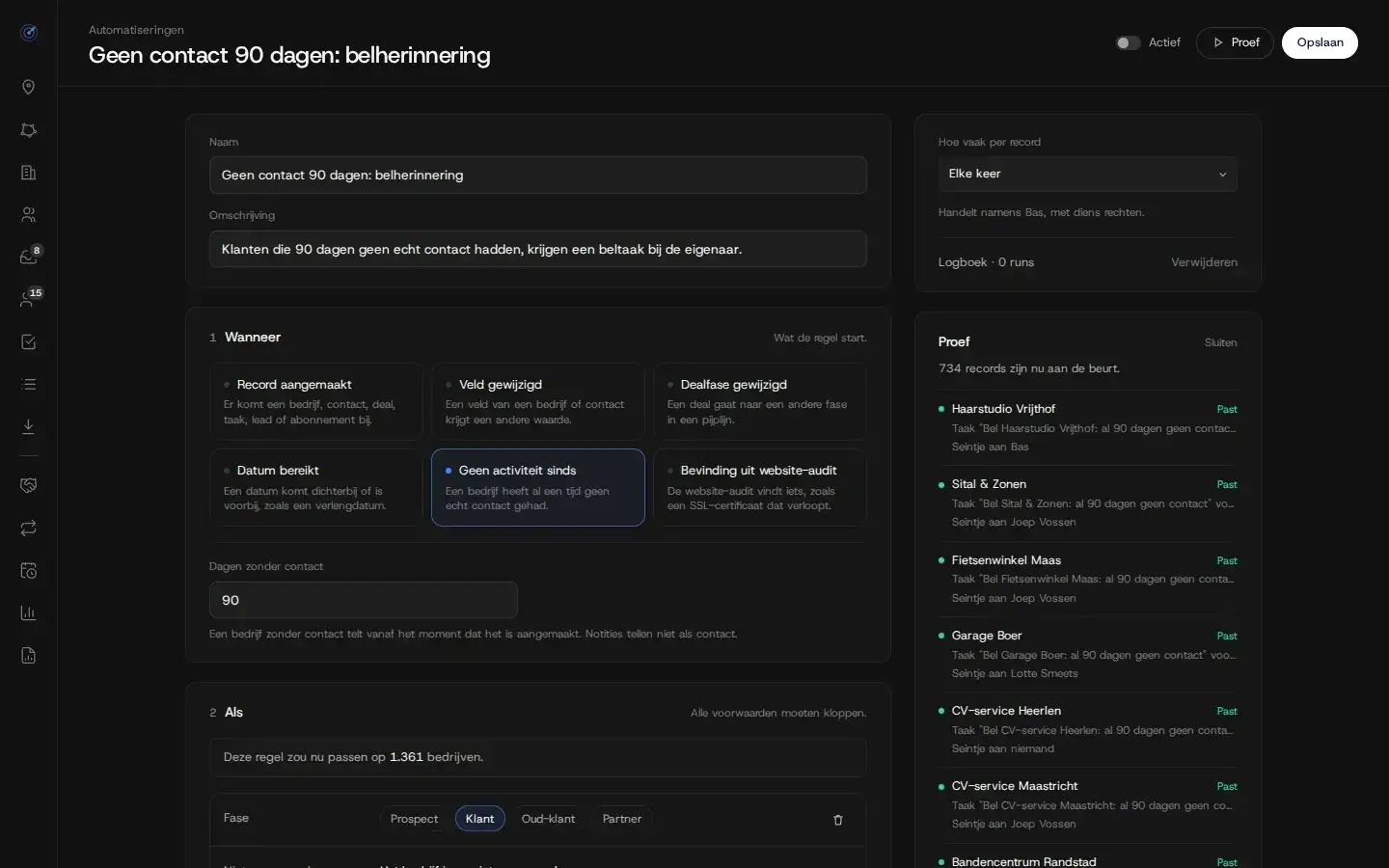This screenshot has height=868, width=1389.
Task: Open the list icon in the sidebar
Action: point(29,385)
